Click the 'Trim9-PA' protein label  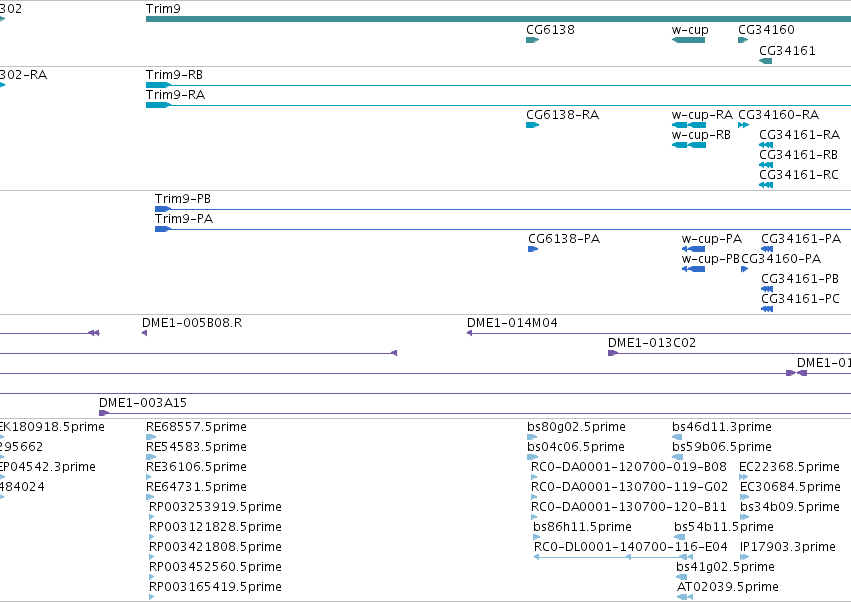point(183,219)
